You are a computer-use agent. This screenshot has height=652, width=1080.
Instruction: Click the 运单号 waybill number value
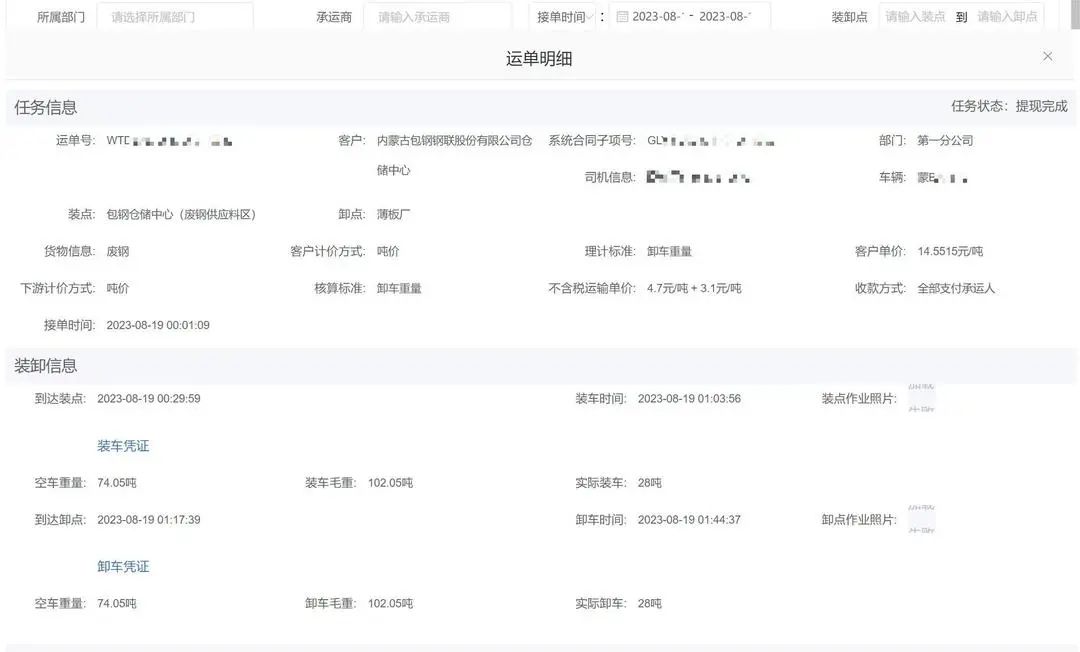170,140
